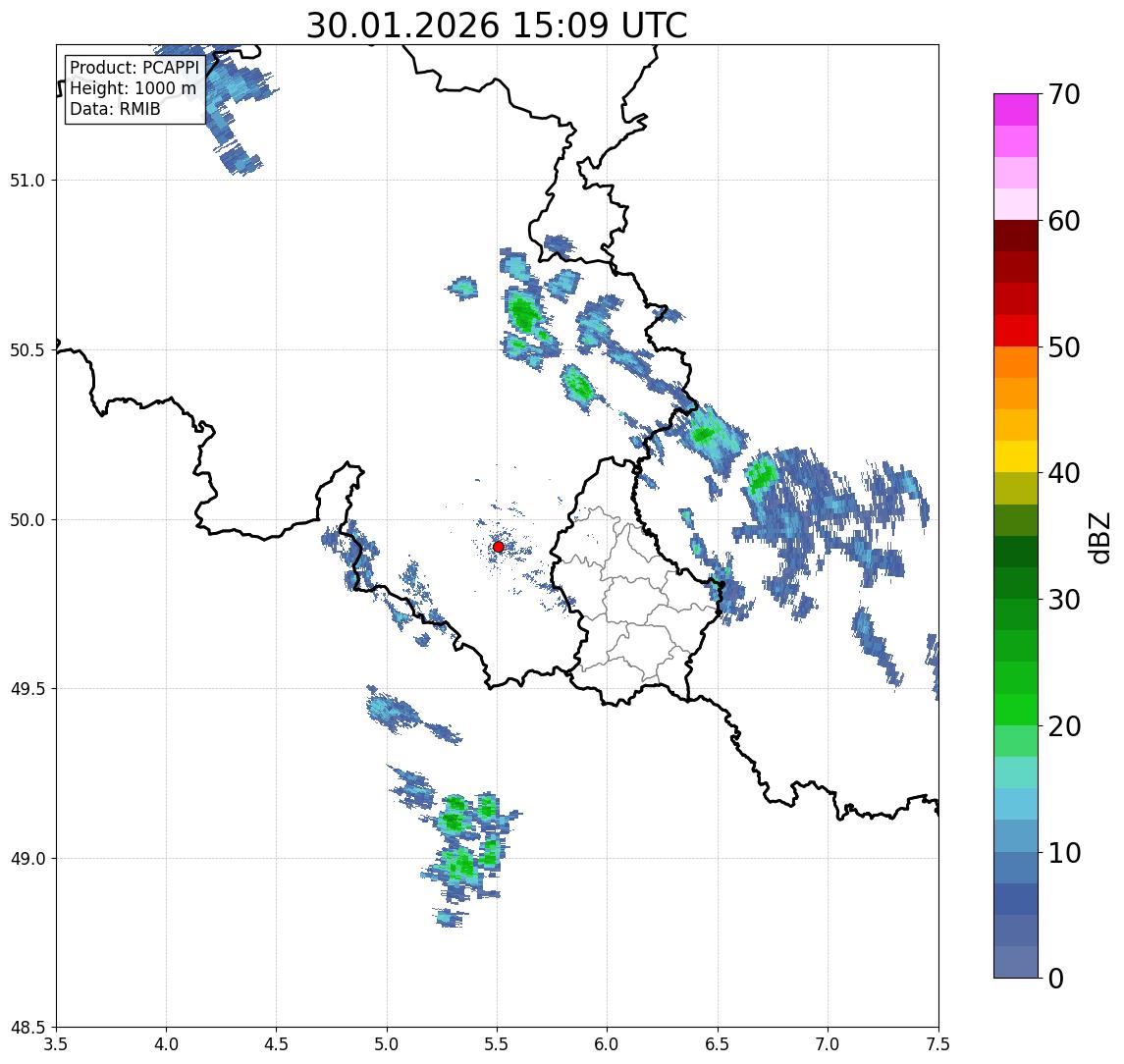
Task: Click the longitude axis label 3.5
Action: coord(56,1044)
